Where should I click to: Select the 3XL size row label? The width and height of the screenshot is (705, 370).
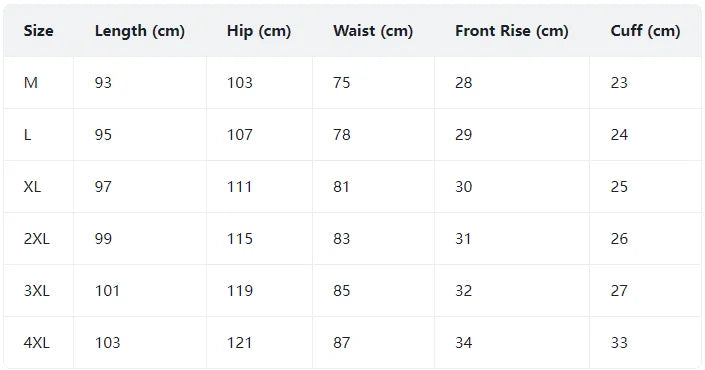coord(36,291)
